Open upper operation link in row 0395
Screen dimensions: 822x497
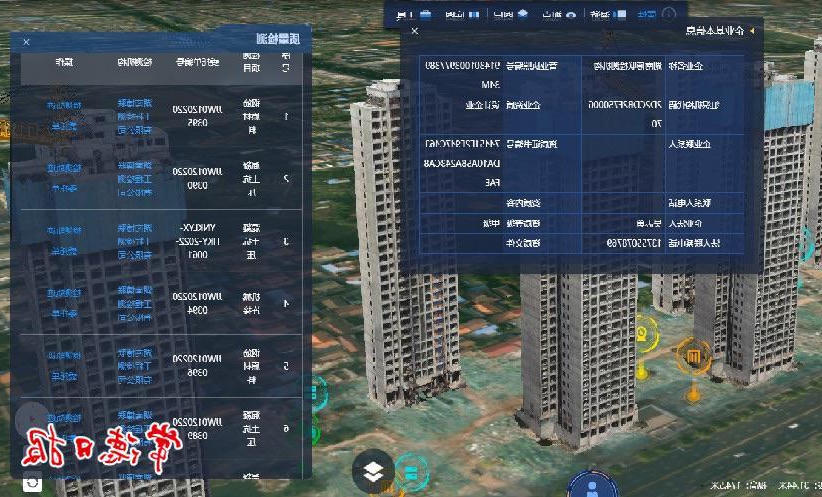[64, 105]
